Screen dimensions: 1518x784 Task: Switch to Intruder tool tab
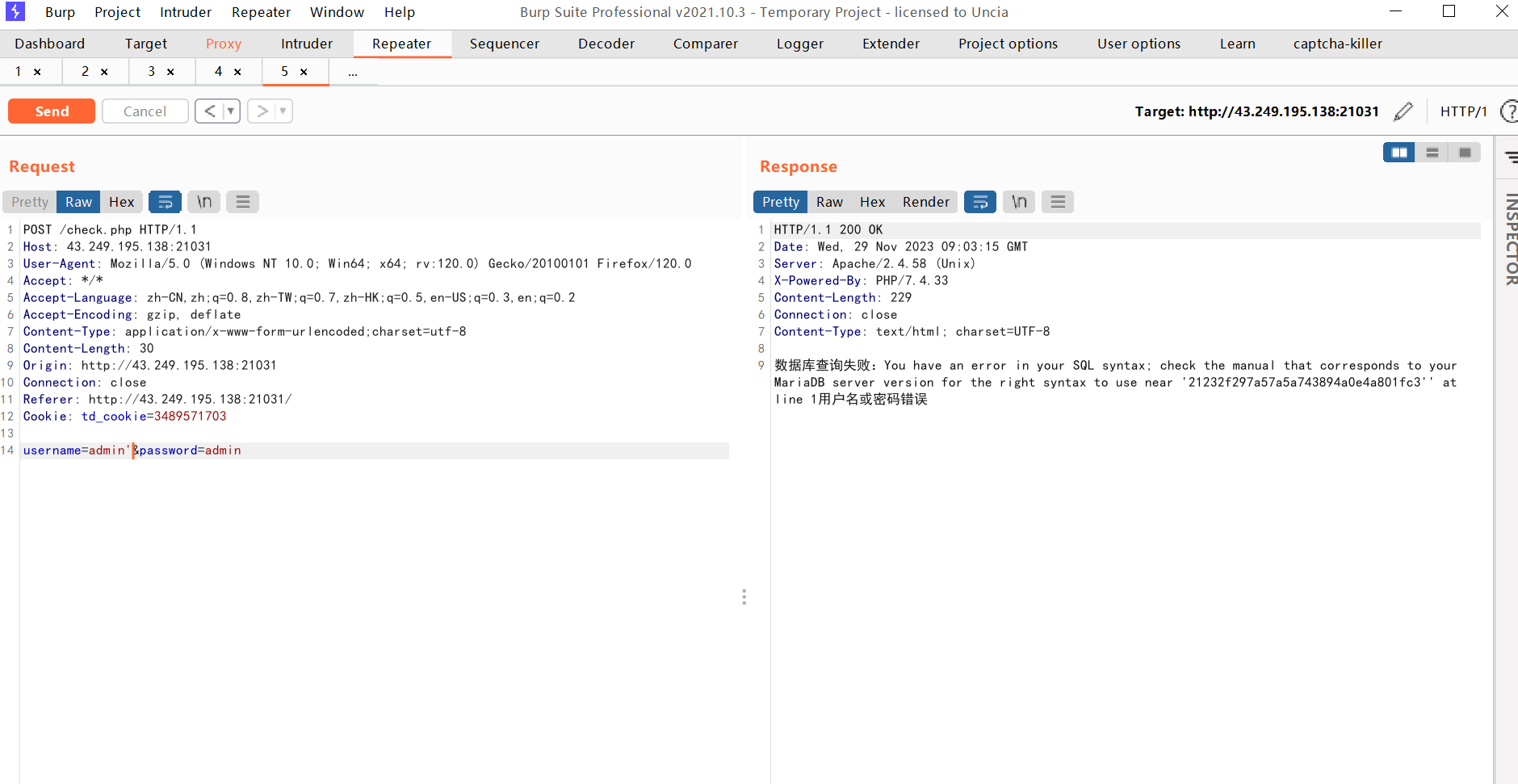[307, 44]
